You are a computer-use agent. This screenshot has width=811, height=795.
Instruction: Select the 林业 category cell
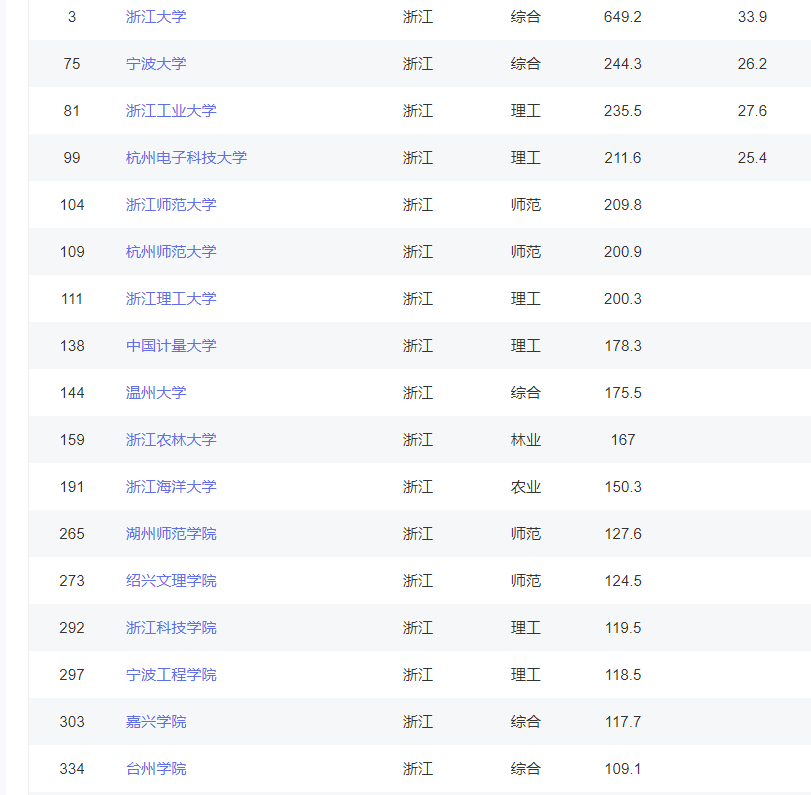coord(525,439)
